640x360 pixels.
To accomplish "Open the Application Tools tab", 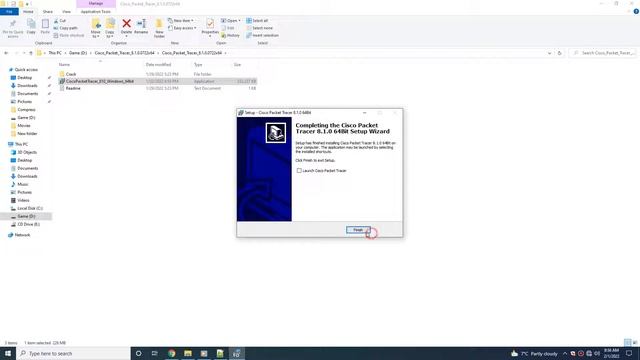I will tap(96, 12).
